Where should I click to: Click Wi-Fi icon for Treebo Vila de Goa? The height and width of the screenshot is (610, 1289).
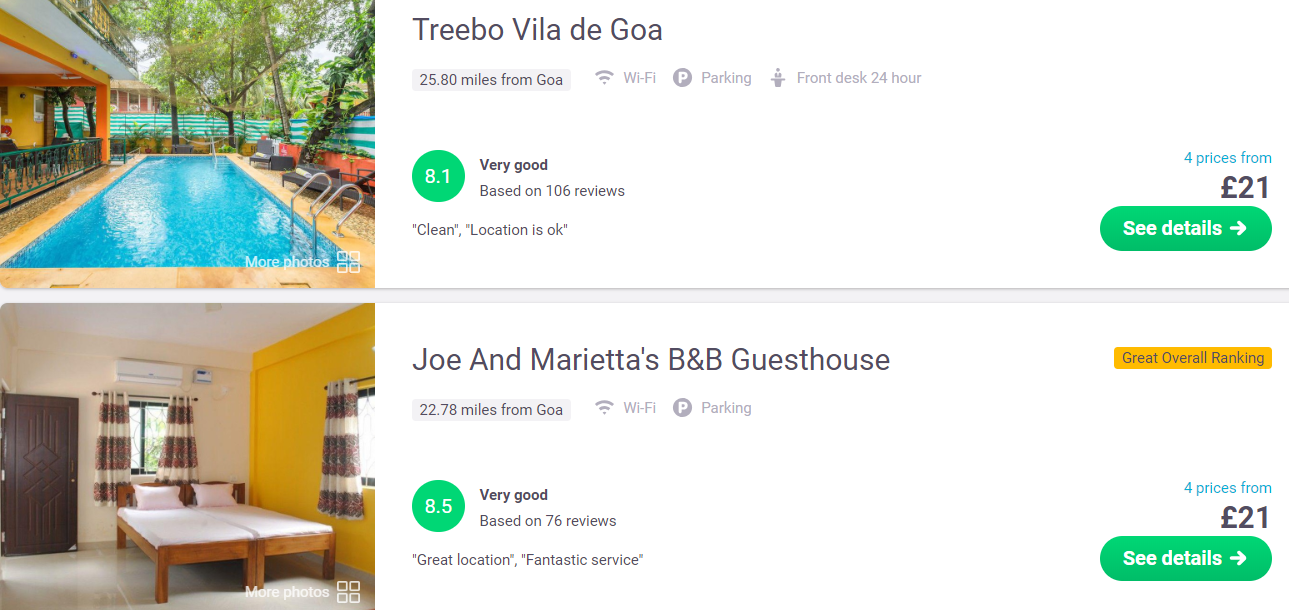pyautogui.click(x=604, y=78)
